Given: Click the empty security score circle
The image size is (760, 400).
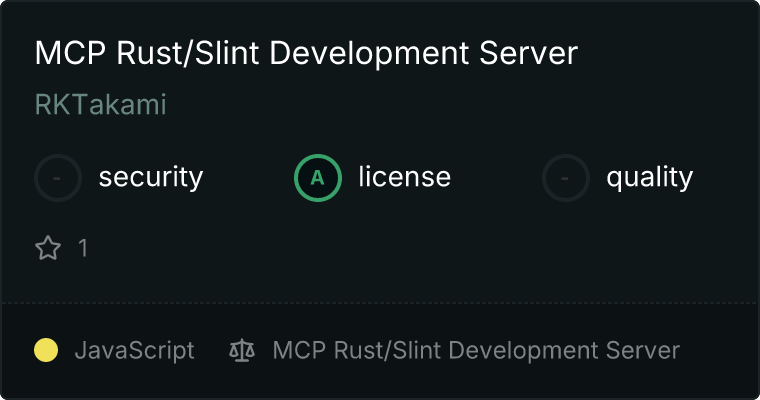Looking at the screenshot, I should tap(58, 178).
